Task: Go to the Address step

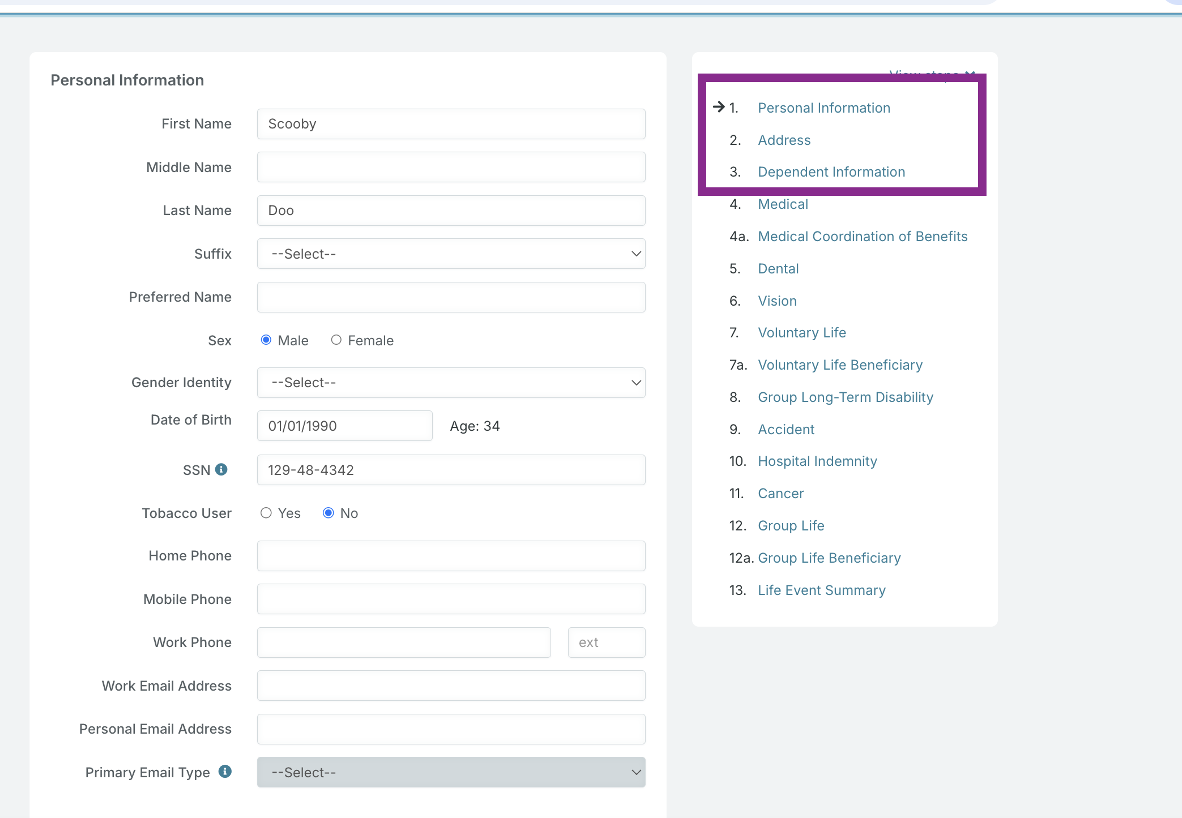Action: [x=784, y=140]
